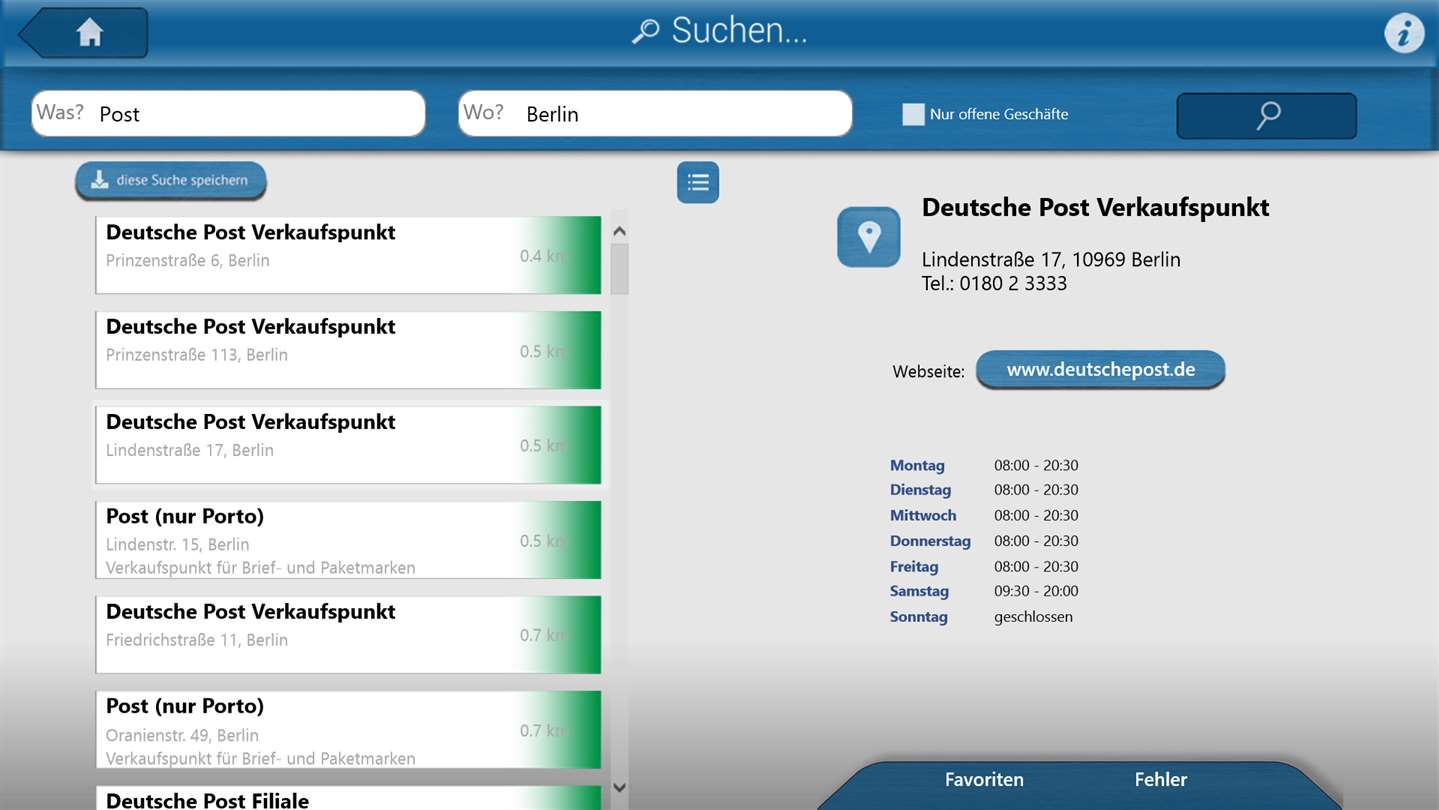Open www.deutschepost.de website link
The image size is (1439, 810).
pyautogui.click(x=1101, y=370)
